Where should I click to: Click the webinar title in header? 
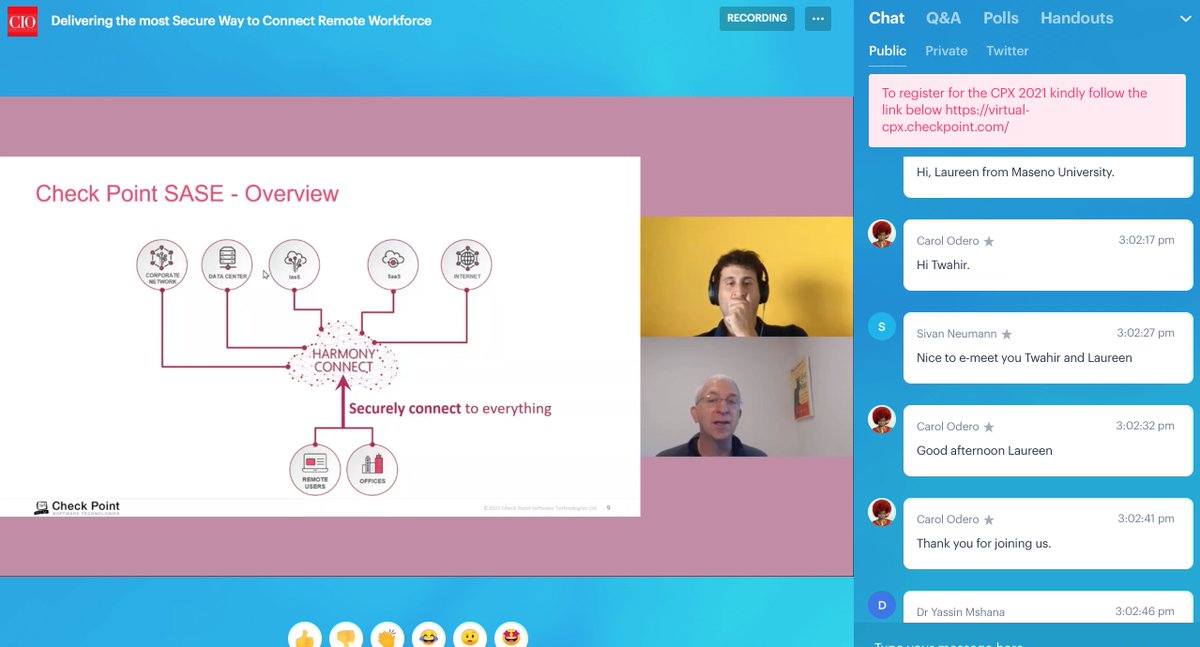(x=241, y=20)
